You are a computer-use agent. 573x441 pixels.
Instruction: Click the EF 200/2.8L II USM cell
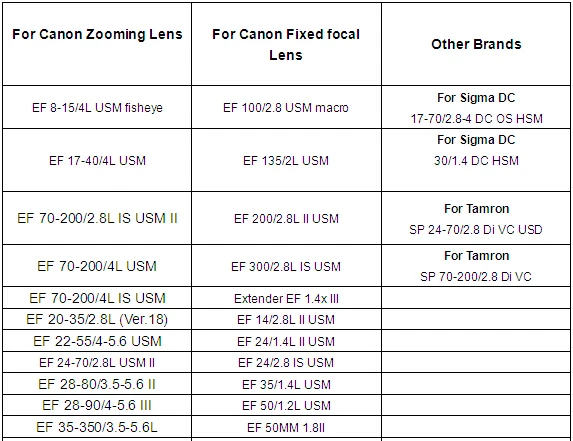click(x=286, y=219)
